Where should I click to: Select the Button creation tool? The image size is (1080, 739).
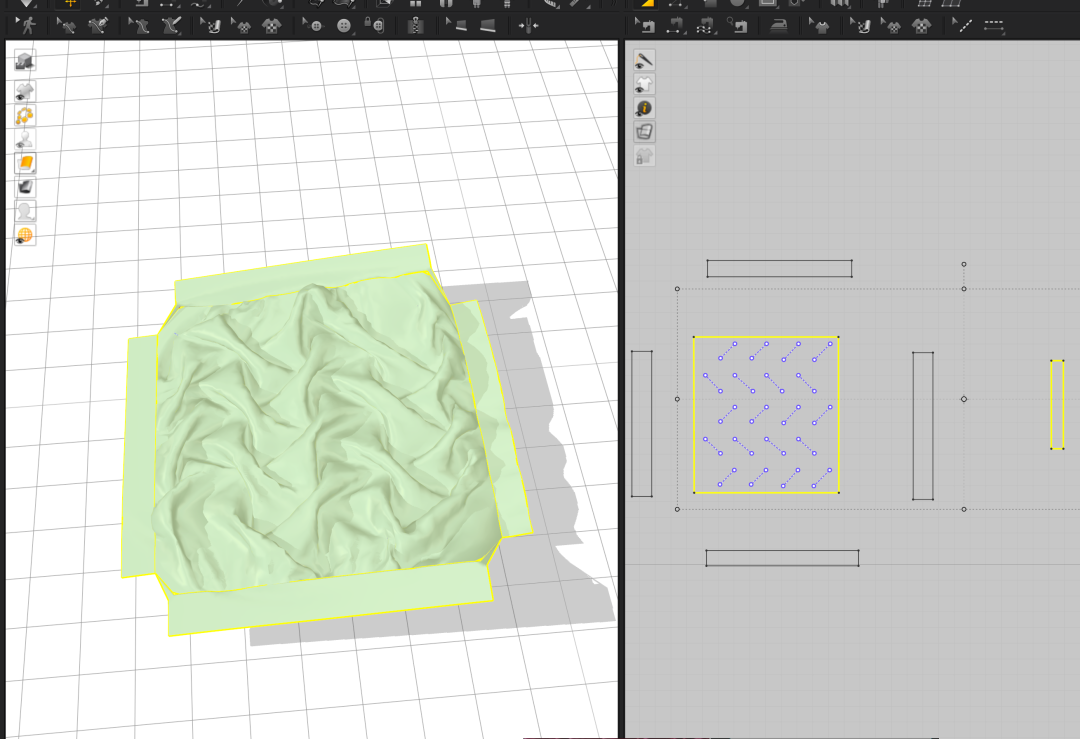coord(344,26)
